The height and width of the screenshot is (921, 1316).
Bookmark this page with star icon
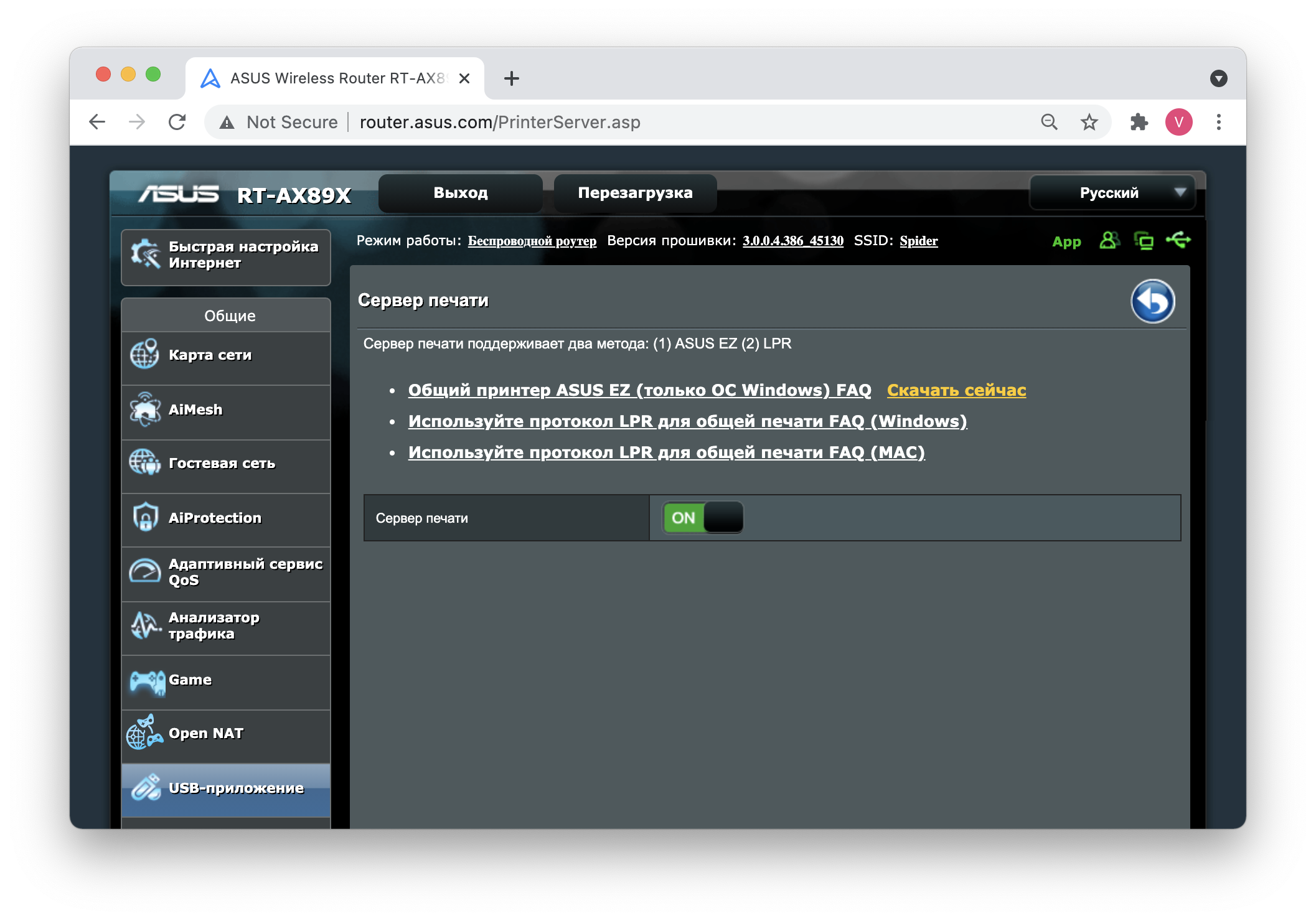tap(1089, 122)
